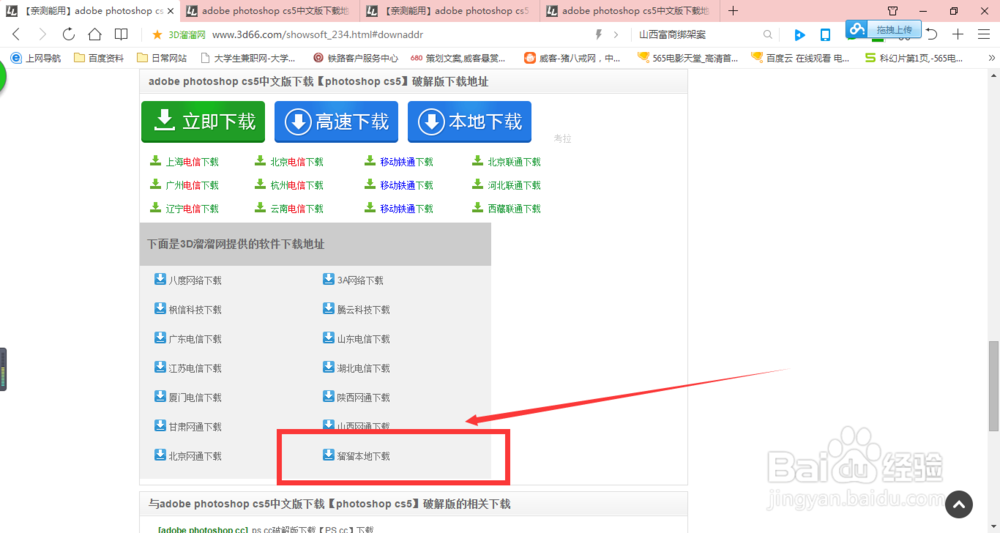Viewport: 1000px width, 533px height.
Task: Click the 八度网络下载 link
Action: [x=195, y=281]
